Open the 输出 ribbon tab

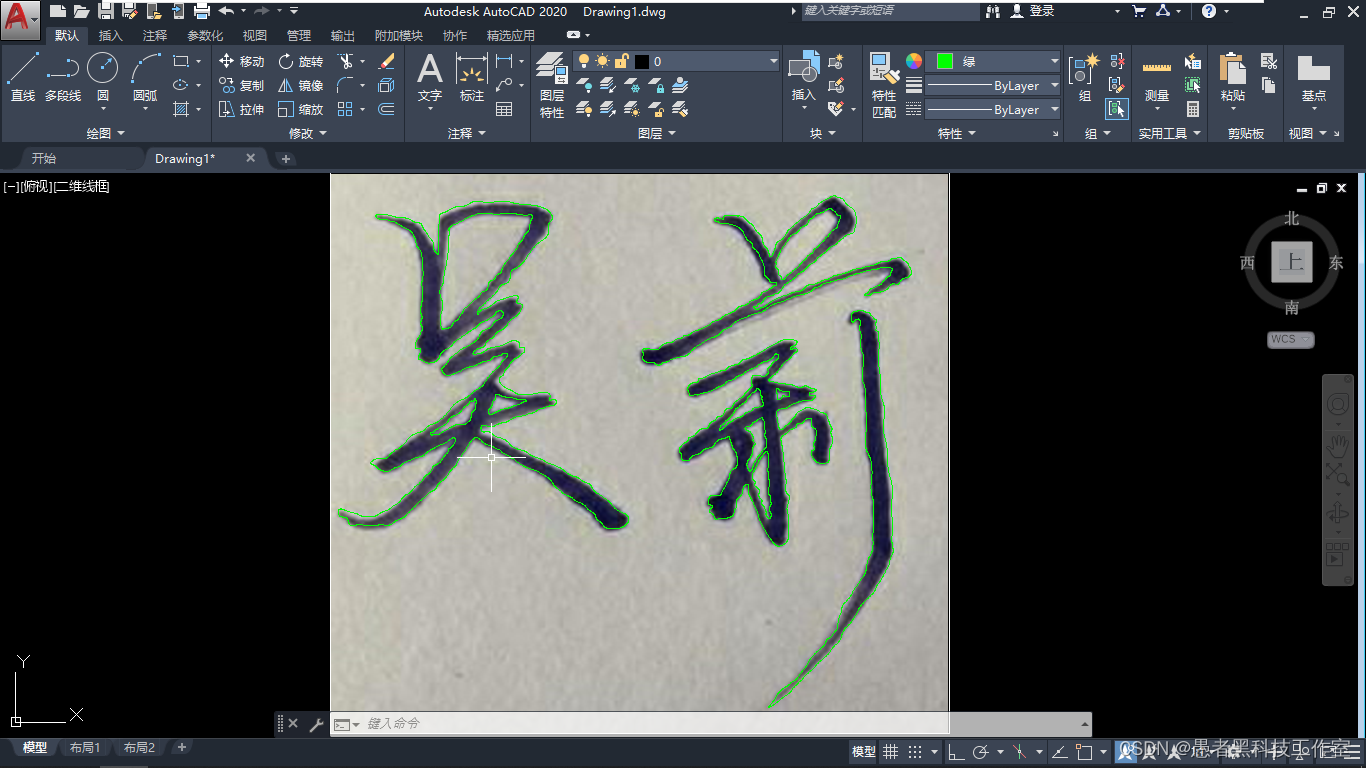point(343,36)
